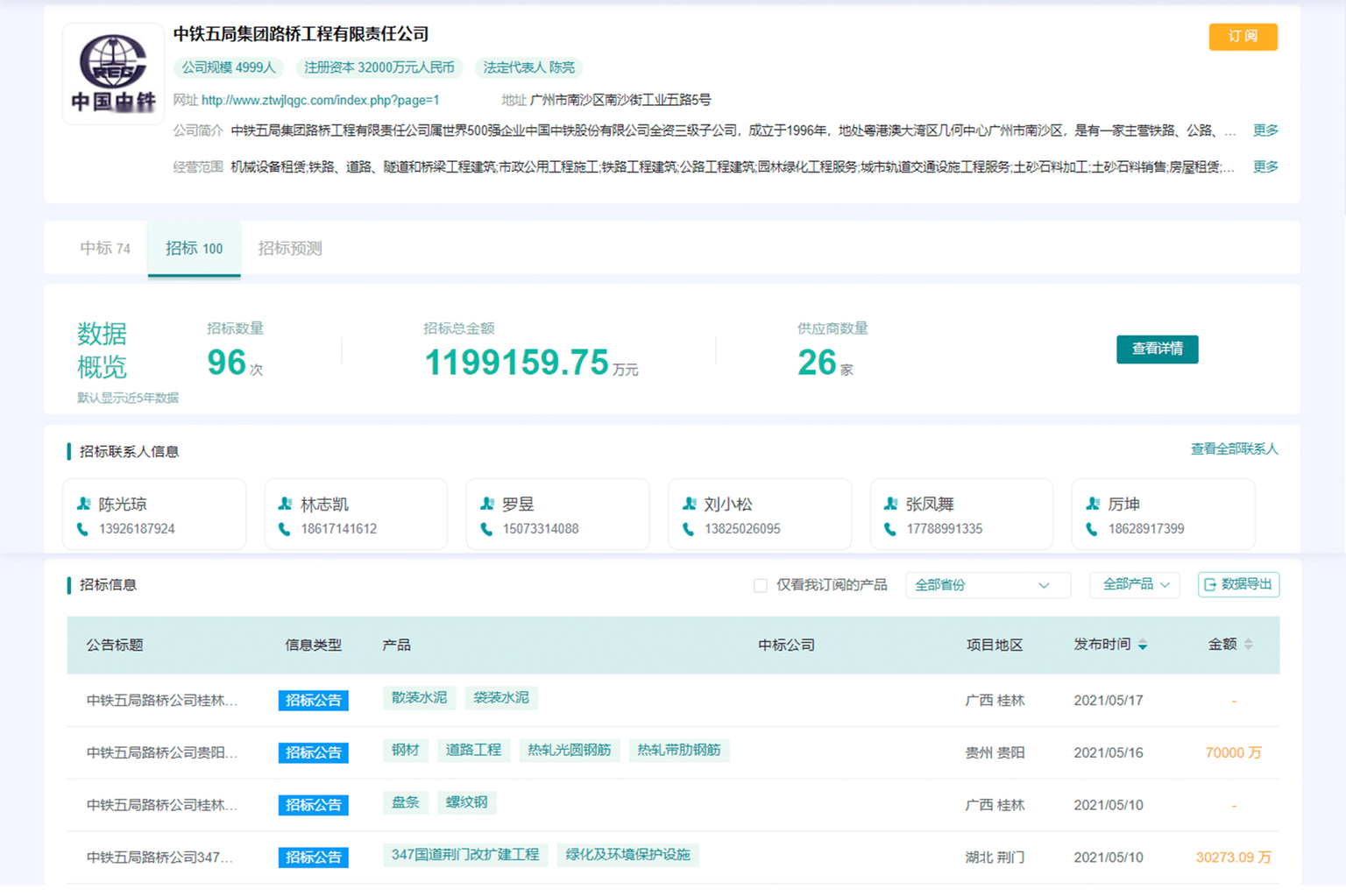Click the 1199159.75 total amount figure
The image size is (1346, 896).
(x=516, y=363)
